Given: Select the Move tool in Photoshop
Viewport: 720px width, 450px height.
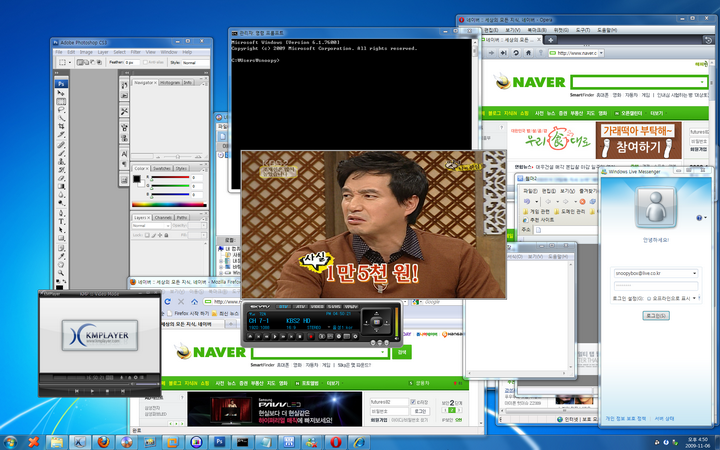Looking at the screenshot, I should click(61, 93).
